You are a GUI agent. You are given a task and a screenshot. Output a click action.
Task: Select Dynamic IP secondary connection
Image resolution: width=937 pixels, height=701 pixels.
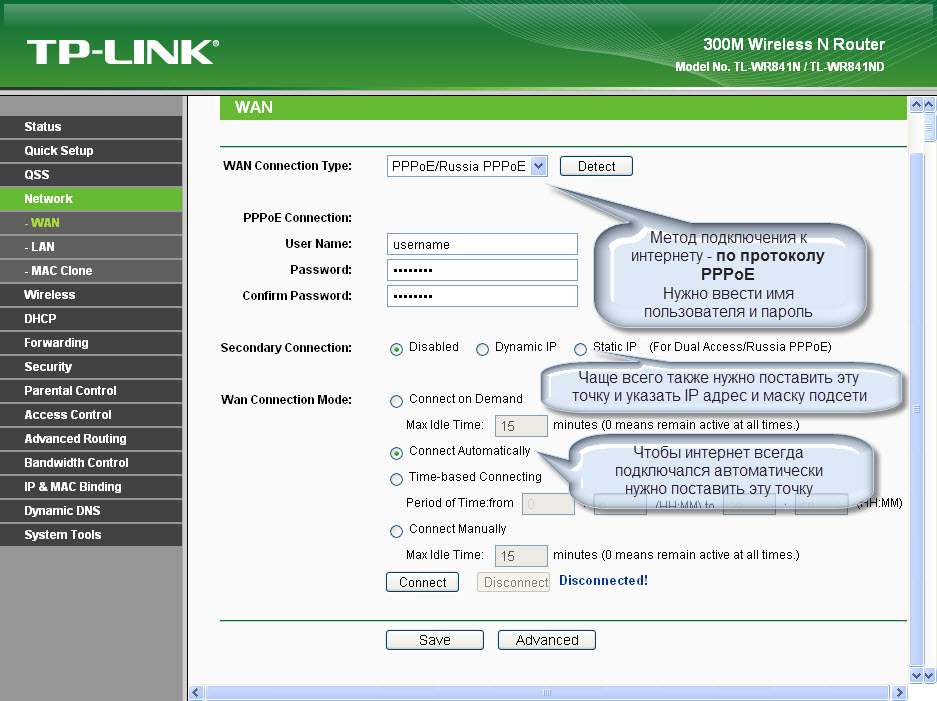click(x=482, y=349)
